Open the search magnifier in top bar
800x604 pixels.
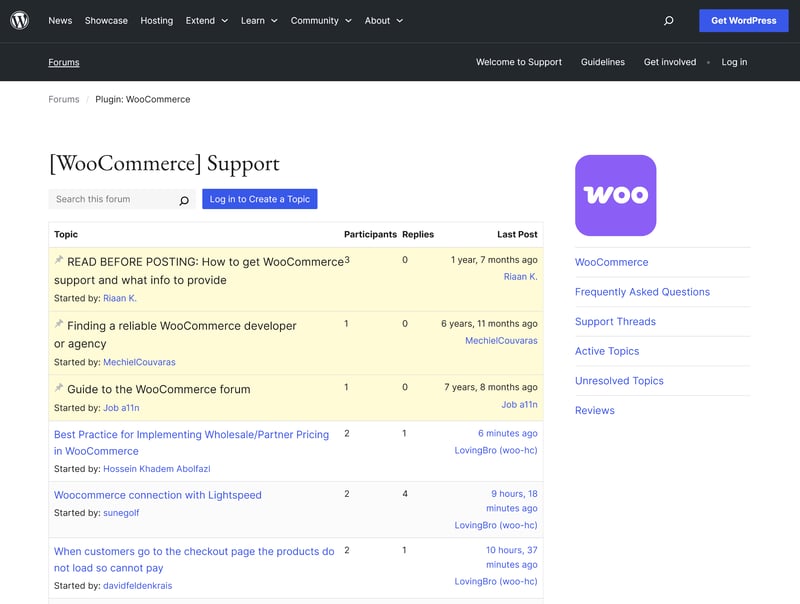click(x=669, y=20)
